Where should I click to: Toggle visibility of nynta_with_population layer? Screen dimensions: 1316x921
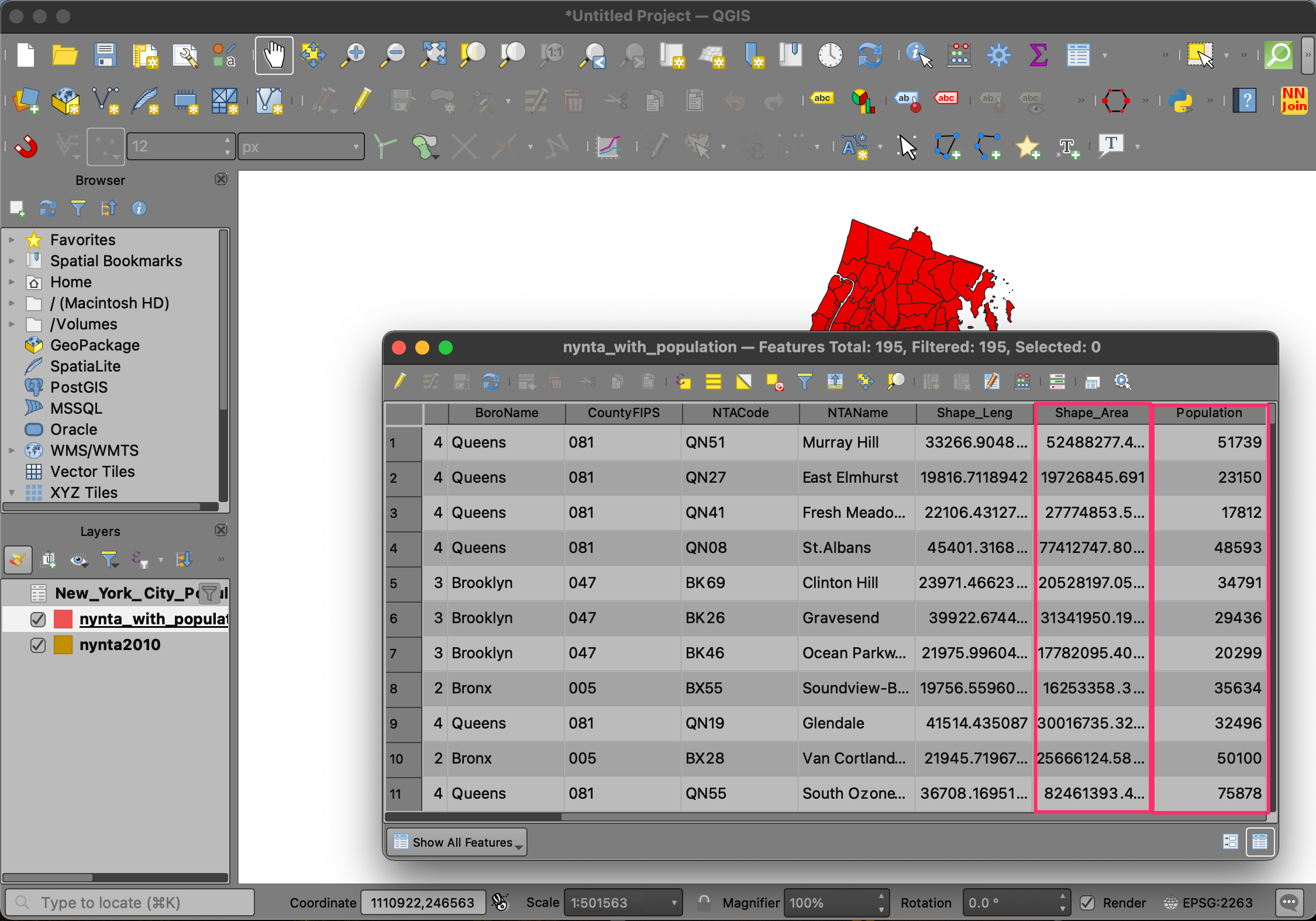point(38,619)
